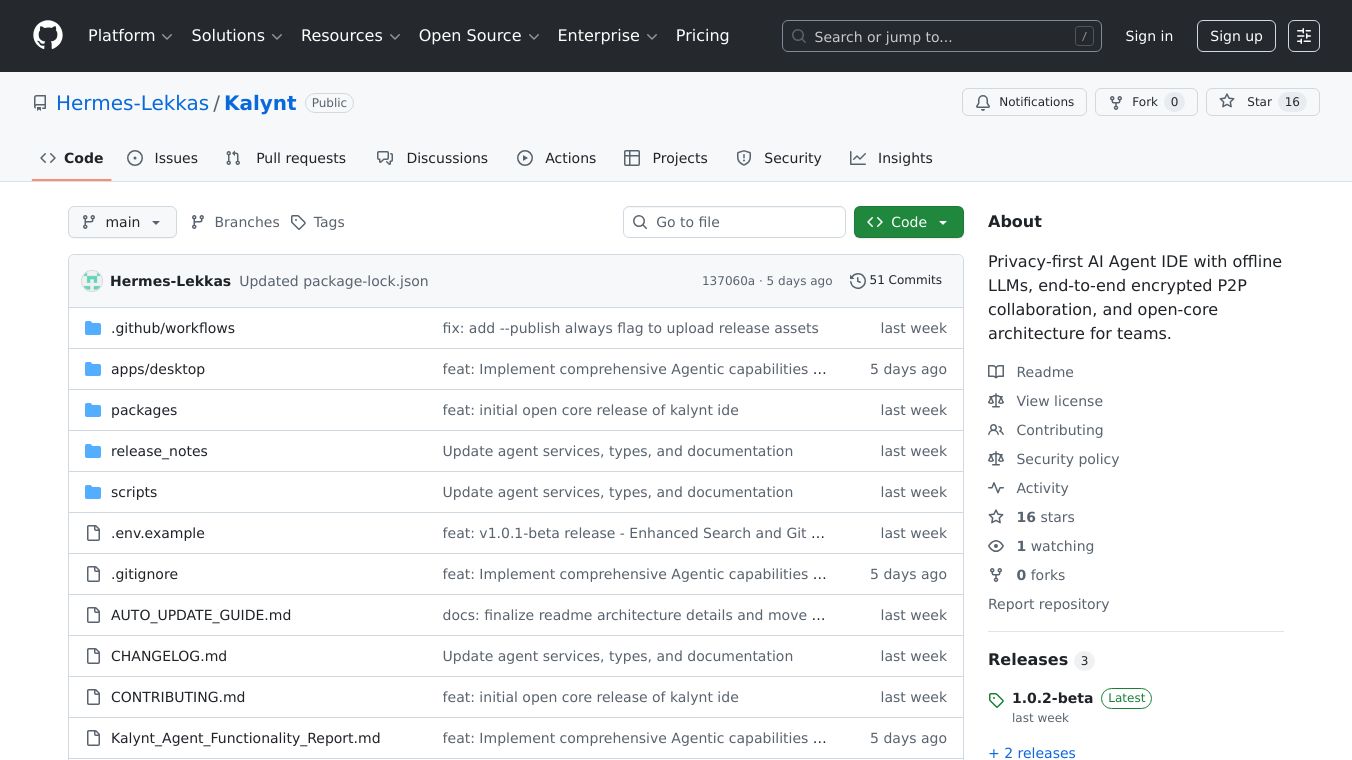Open the accessibility settings icon in header

[x=1303, y=36]
